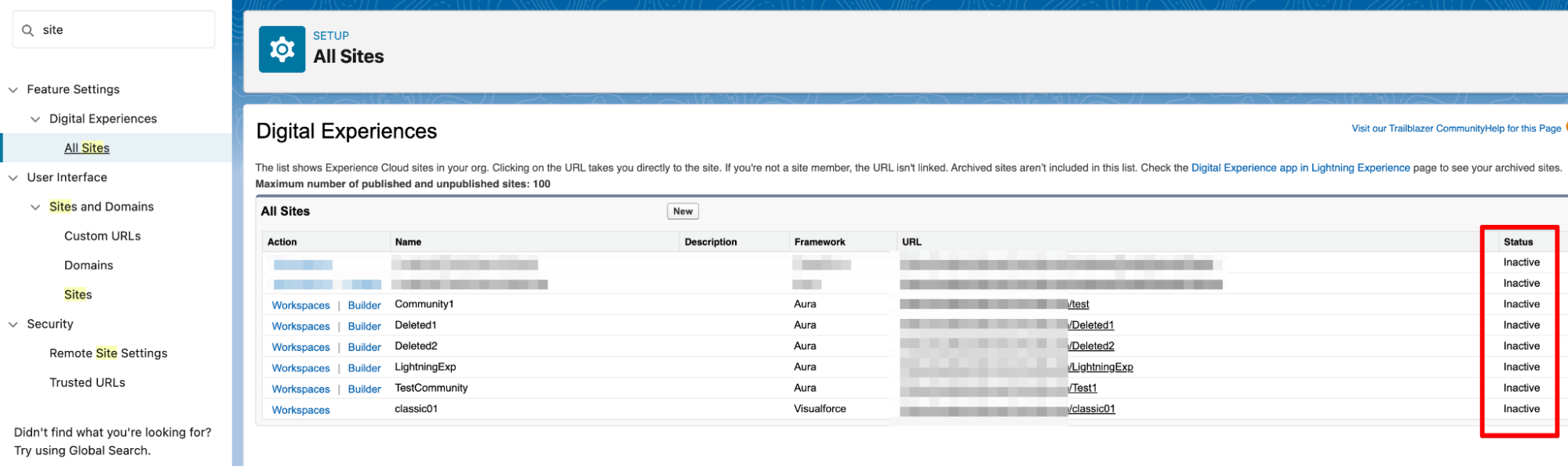Click the Setup gear icon

[x=282, y=49]
